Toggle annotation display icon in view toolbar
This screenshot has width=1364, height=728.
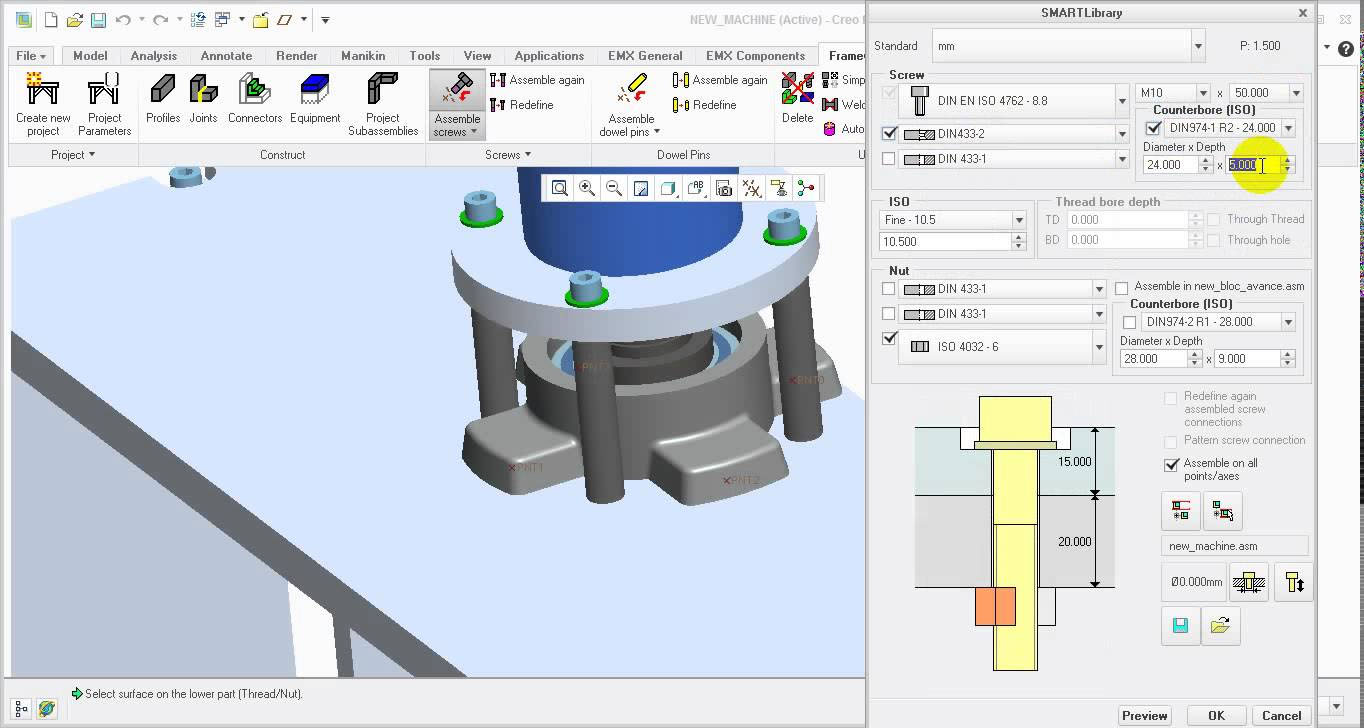[696, 188]
